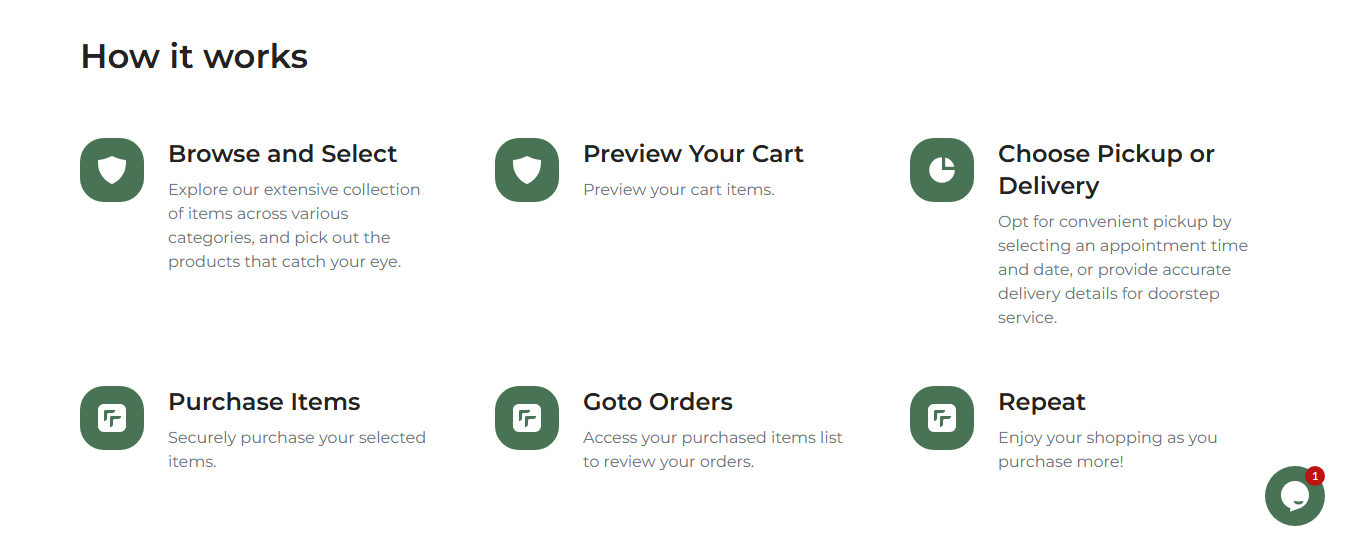1347x546 pixels.
Task: Click the 'Preview your cart items' text
Action: click(679, 190)
